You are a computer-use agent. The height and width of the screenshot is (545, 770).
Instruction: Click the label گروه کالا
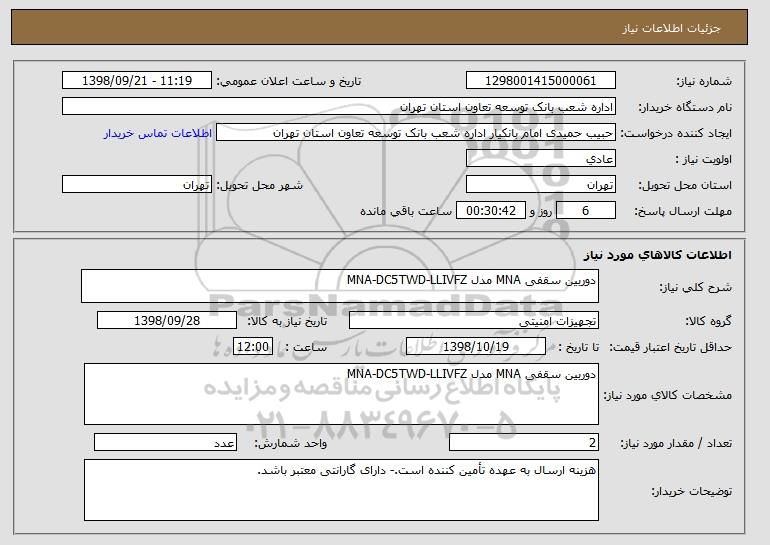tap(708, 321)
